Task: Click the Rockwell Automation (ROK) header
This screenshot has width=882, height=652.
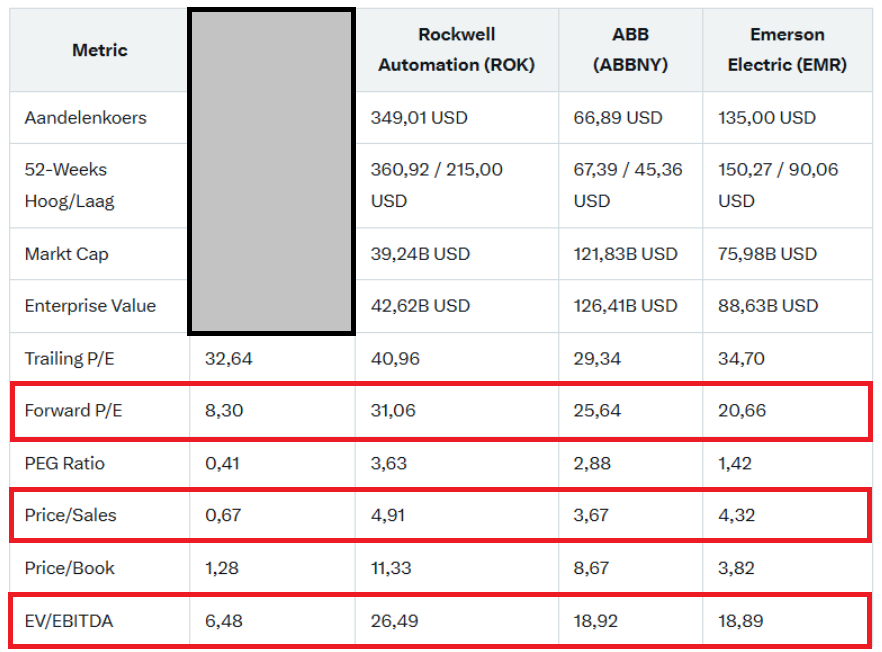Action: tap(456, 50)
